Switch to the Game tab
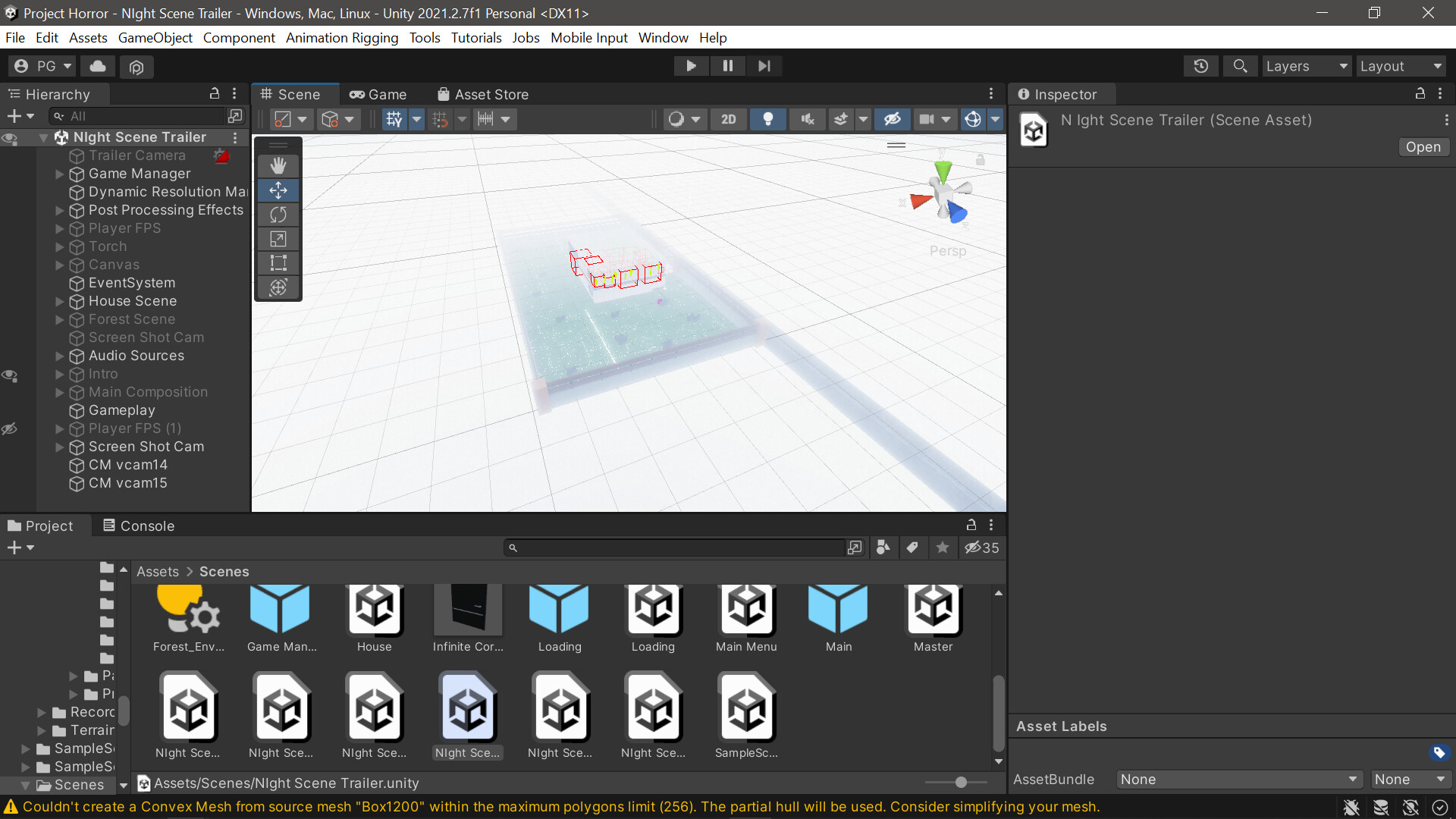 point(378,94)
